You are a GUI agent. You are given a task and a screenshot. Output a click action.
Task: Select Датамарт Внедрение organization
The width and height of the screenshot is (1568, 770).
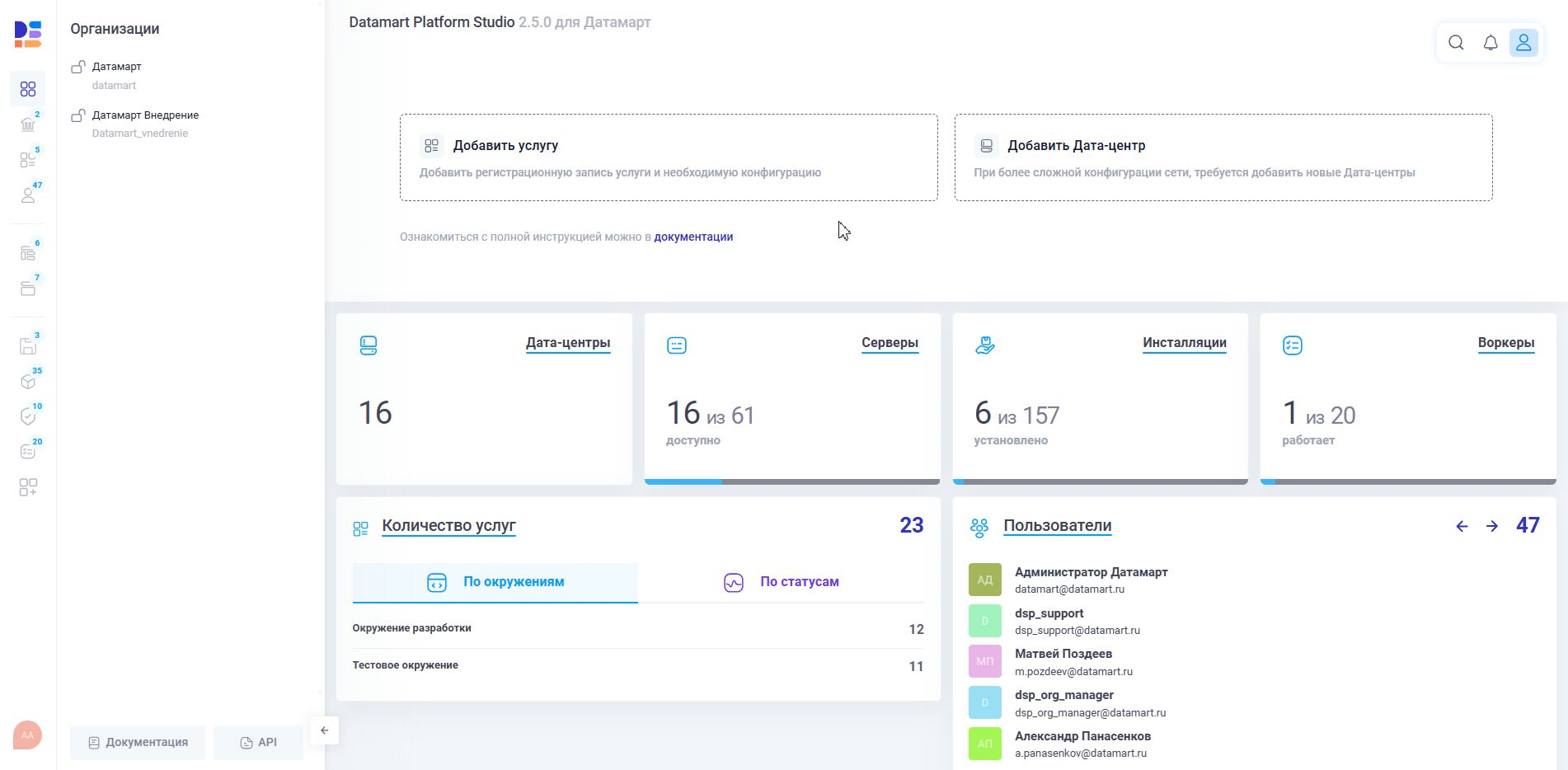145,115
